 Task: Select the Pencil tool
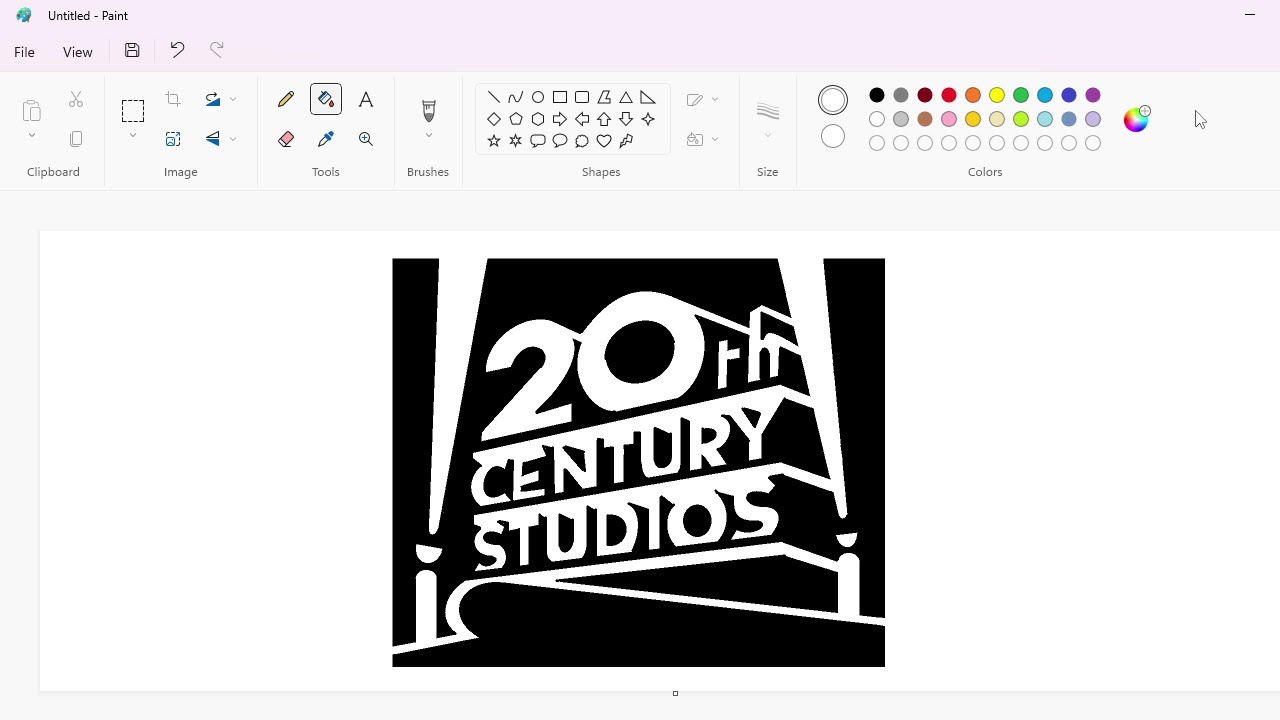pyautogui.click(x=286, y=99)
